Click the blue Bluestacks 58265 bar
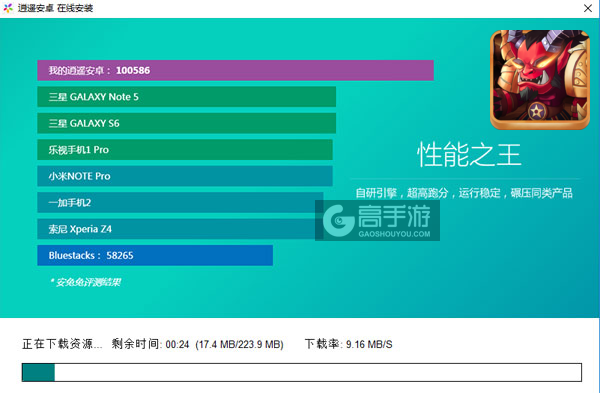Screen dimensions: 600x393 155,255
